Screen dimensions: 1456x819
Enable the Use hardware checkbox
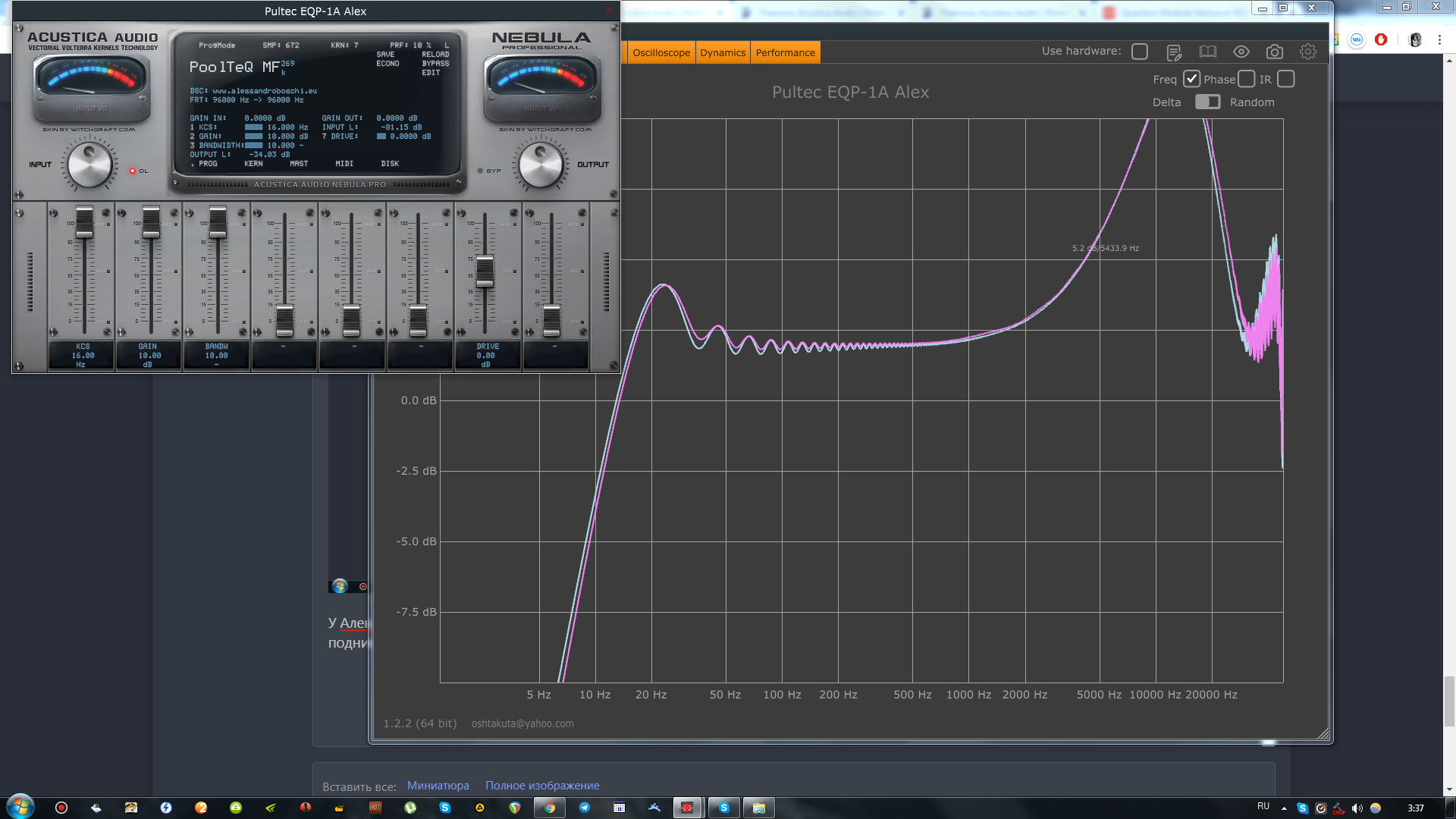(x=1139, y=52)
